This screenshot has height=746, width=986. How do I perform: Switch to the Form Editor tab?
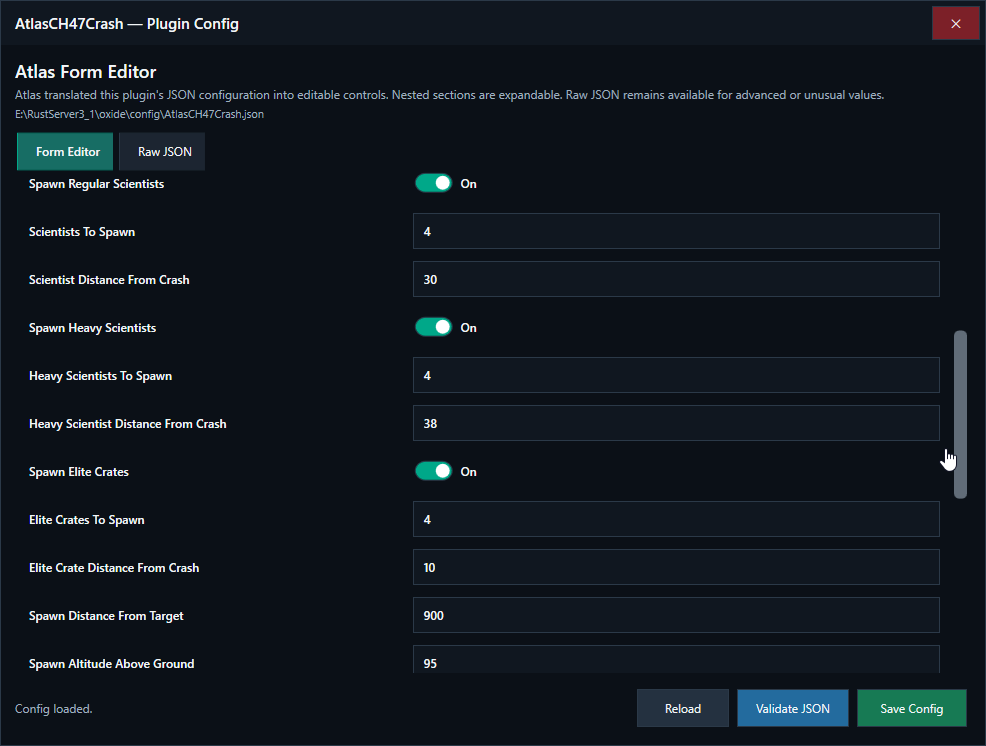pos(65,152)
